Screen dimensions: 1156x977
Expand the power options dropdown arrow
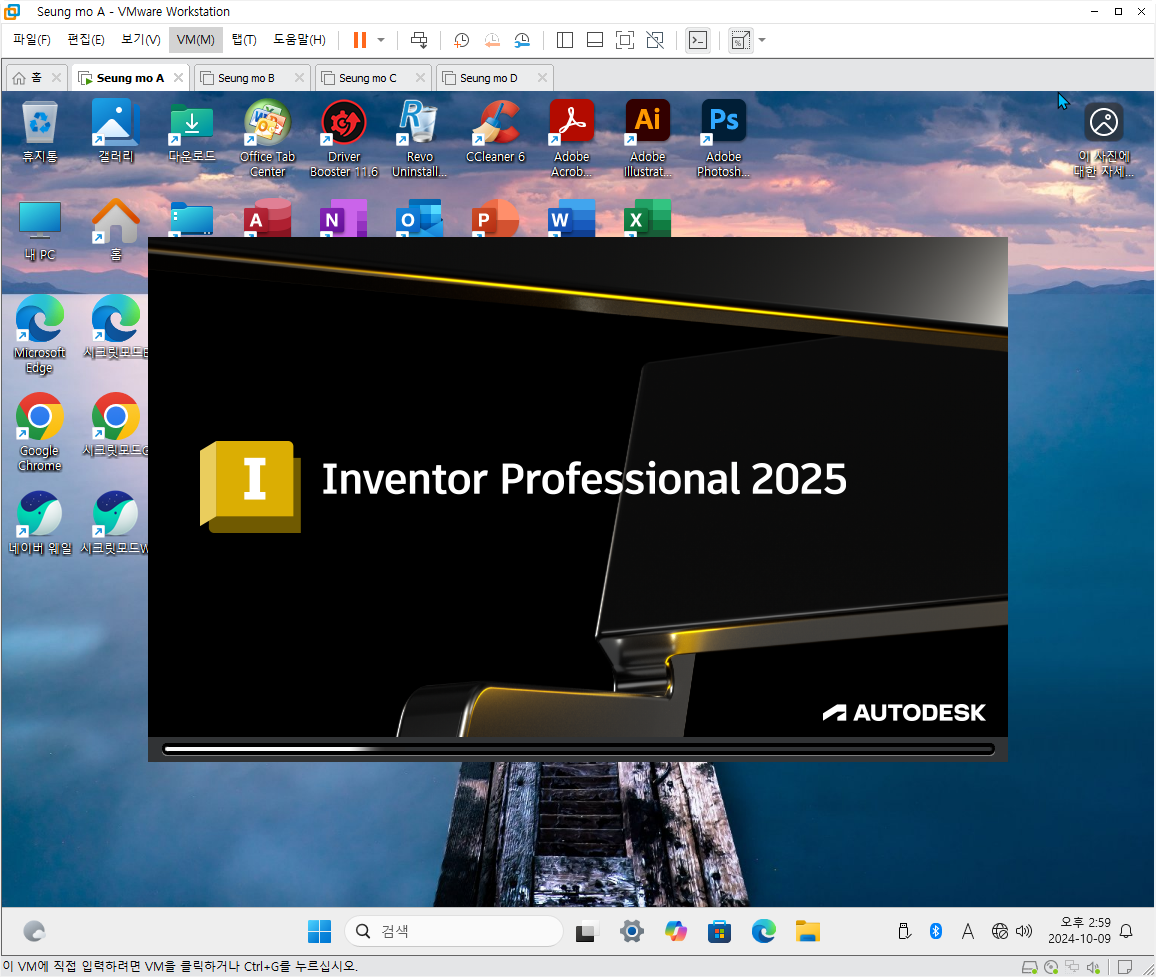tap(381, 40)
